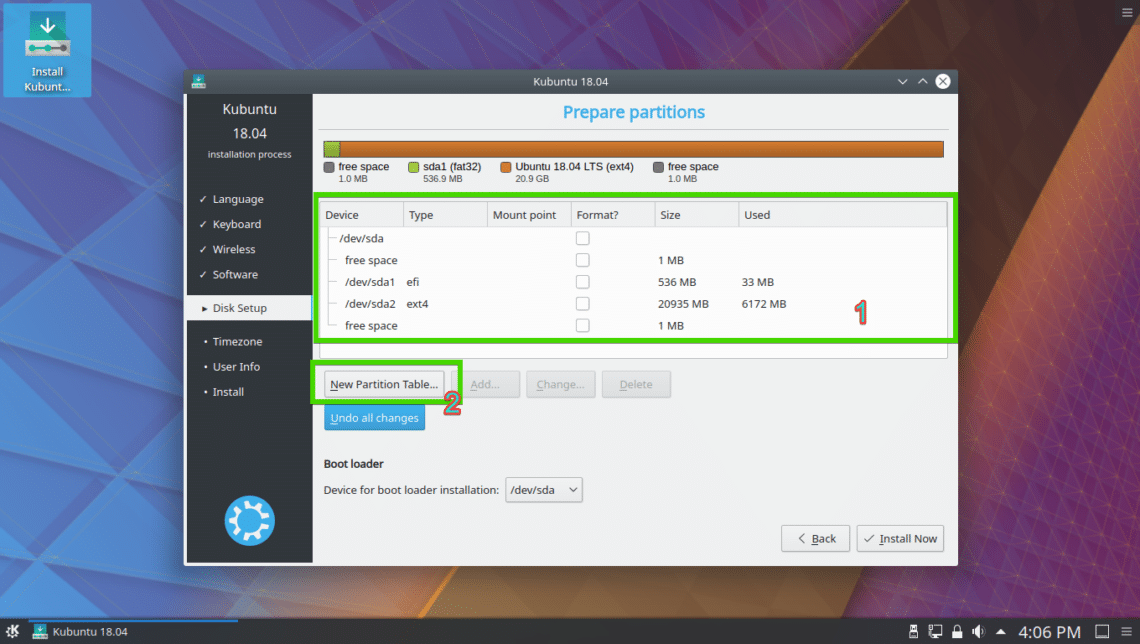This screenshot has width=1140, height=644.
Task: Open panel settings hamburger in taskbar
Action: point(1126,632)
